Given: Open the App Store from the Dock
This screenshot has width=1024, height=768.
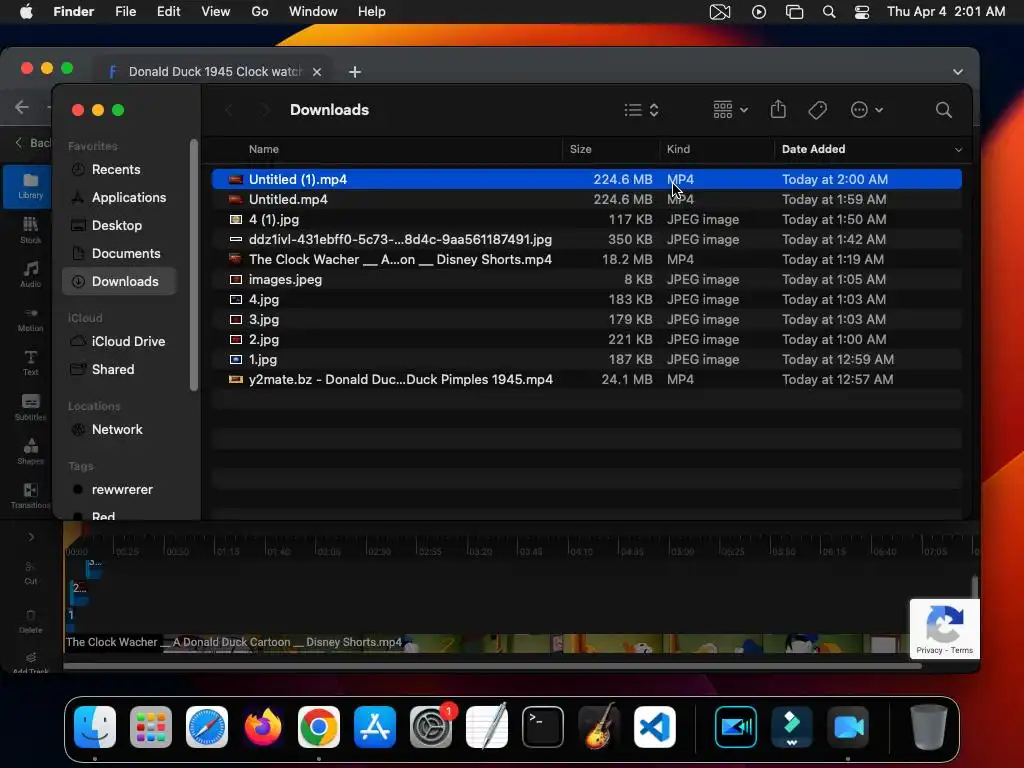Looking at the screenshot, I should [375, 727].
